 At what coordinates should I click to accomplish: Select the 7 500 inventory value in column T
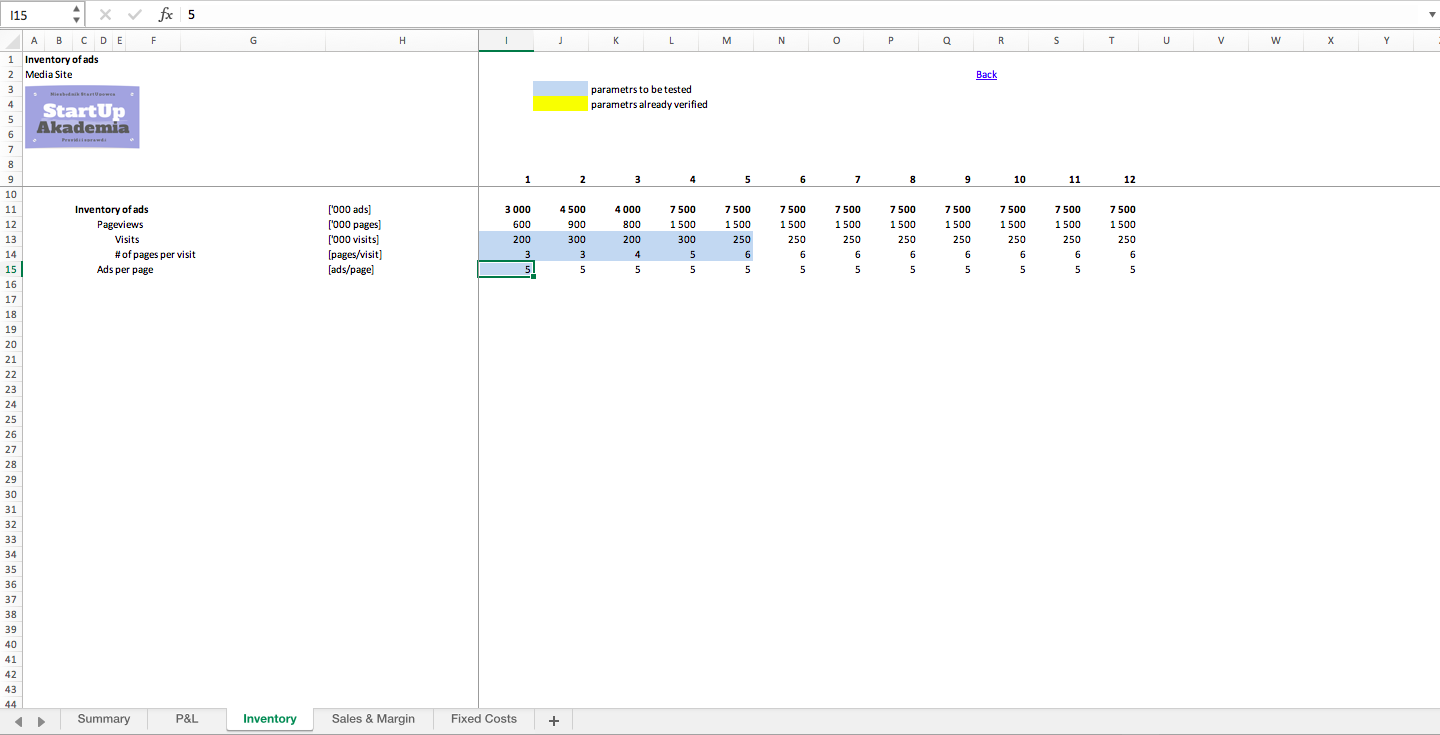click(1112, 210)
